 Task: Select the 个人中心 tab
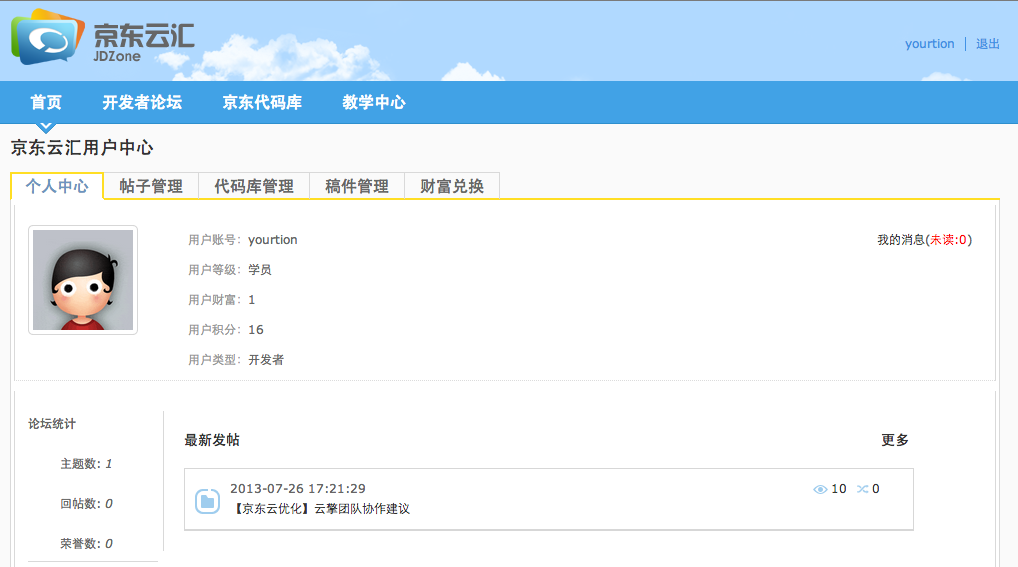[57, 186]
